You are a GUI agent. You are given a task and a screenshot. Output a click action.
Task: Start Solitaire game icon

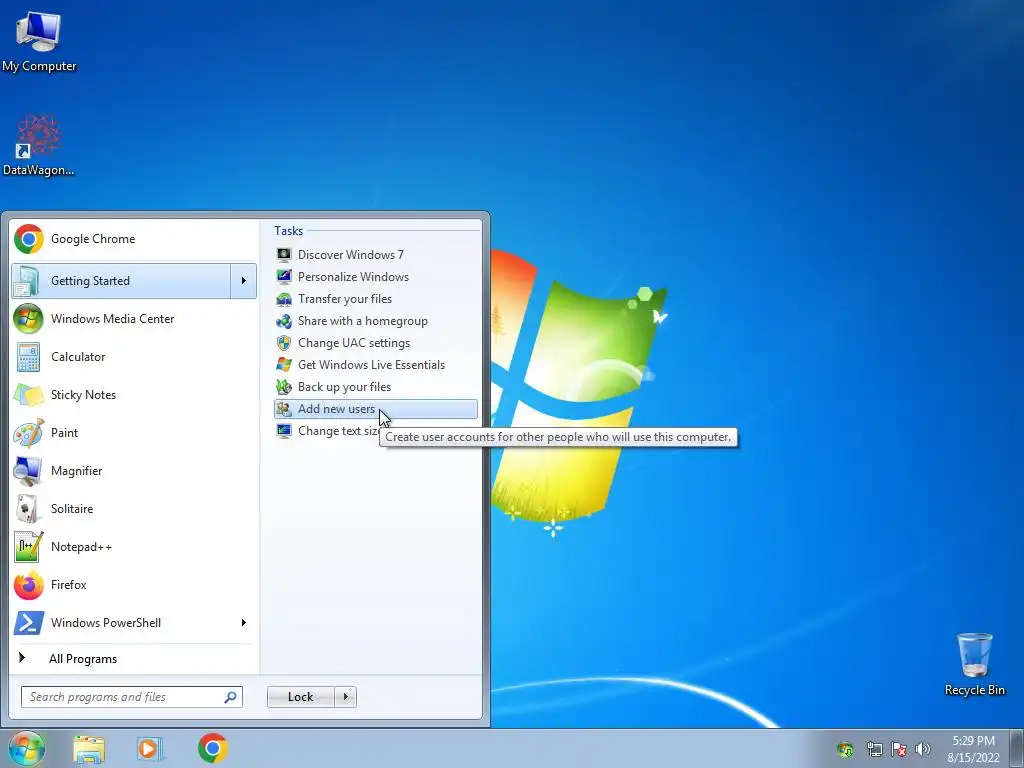click(29, 509)
